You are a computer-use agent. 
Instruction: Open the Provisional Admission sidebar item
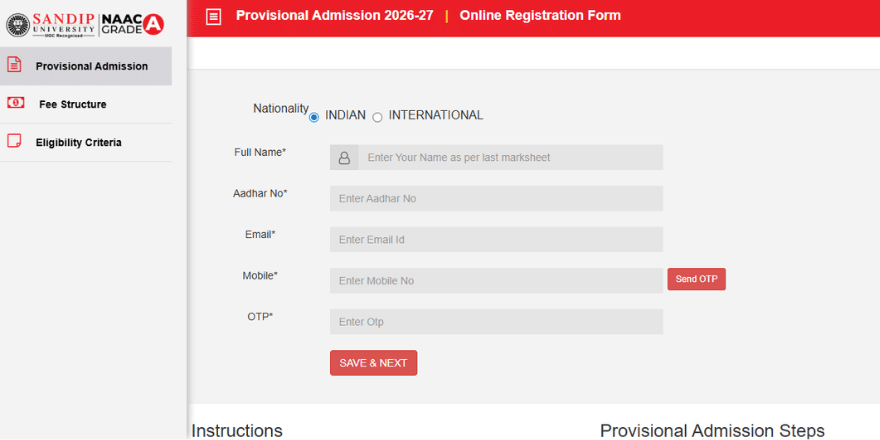[91, 66]
